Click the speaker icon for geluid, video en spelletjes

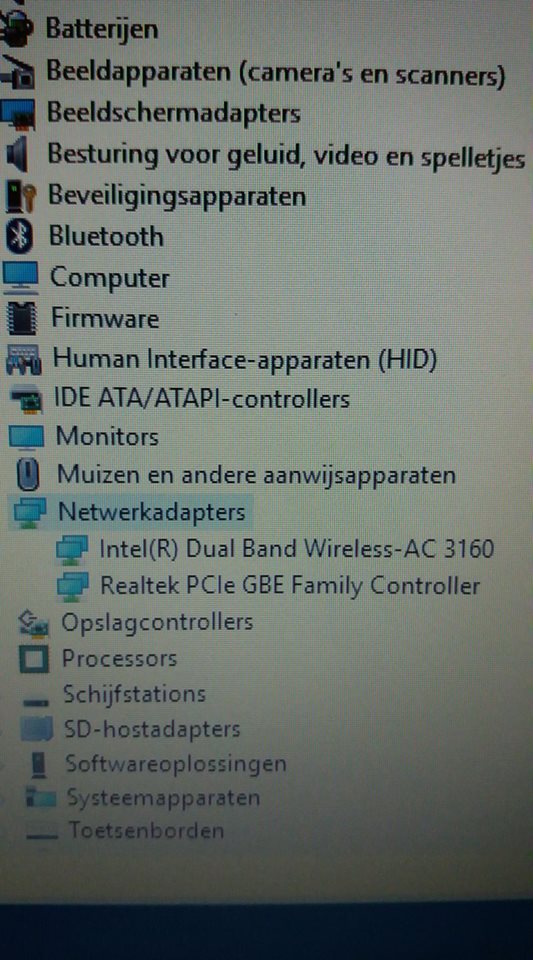17,154
